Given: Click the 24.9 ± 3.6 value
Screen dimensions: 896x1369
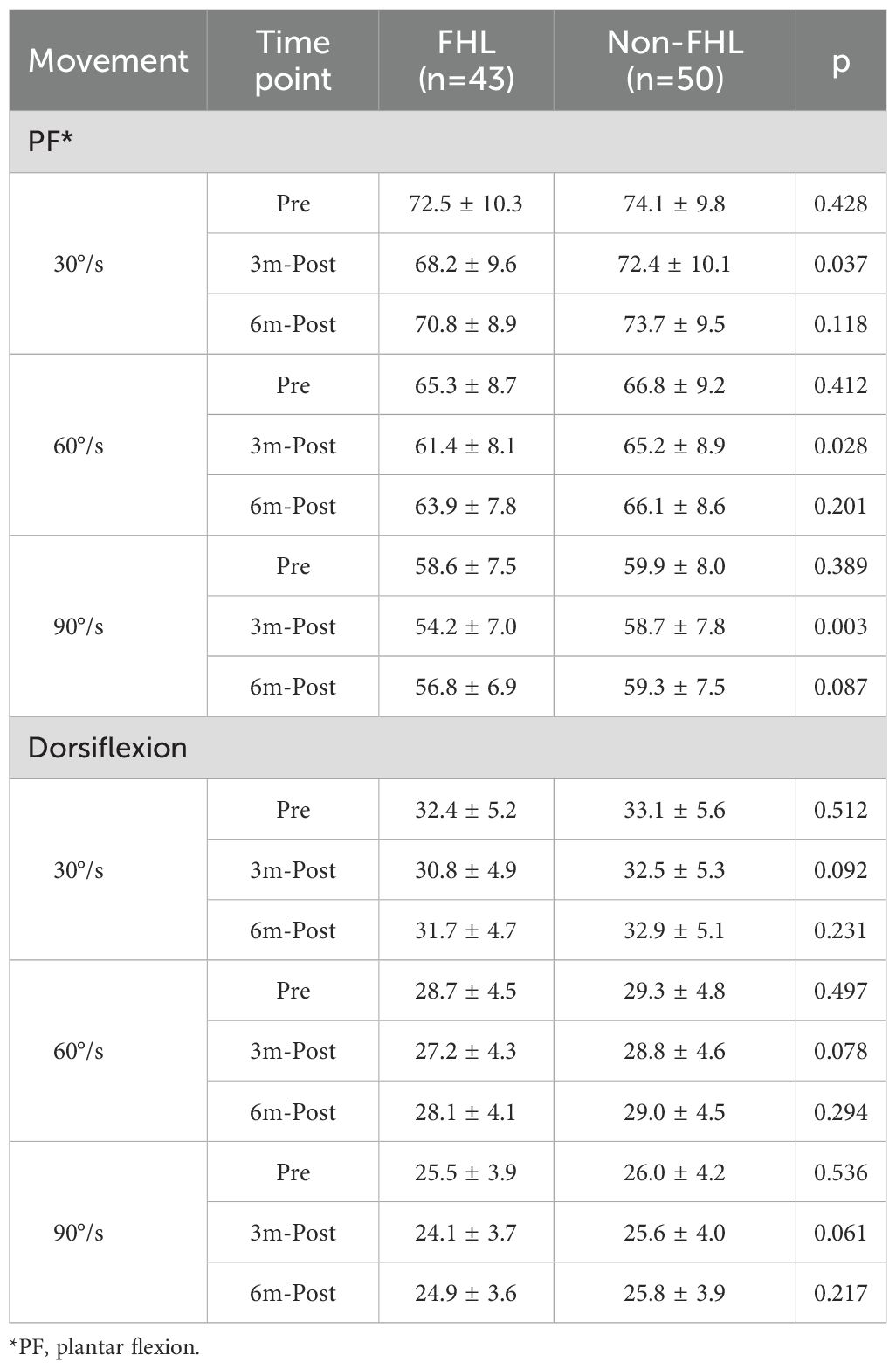Looking at the screenshot, I should tap(465, 1293).
